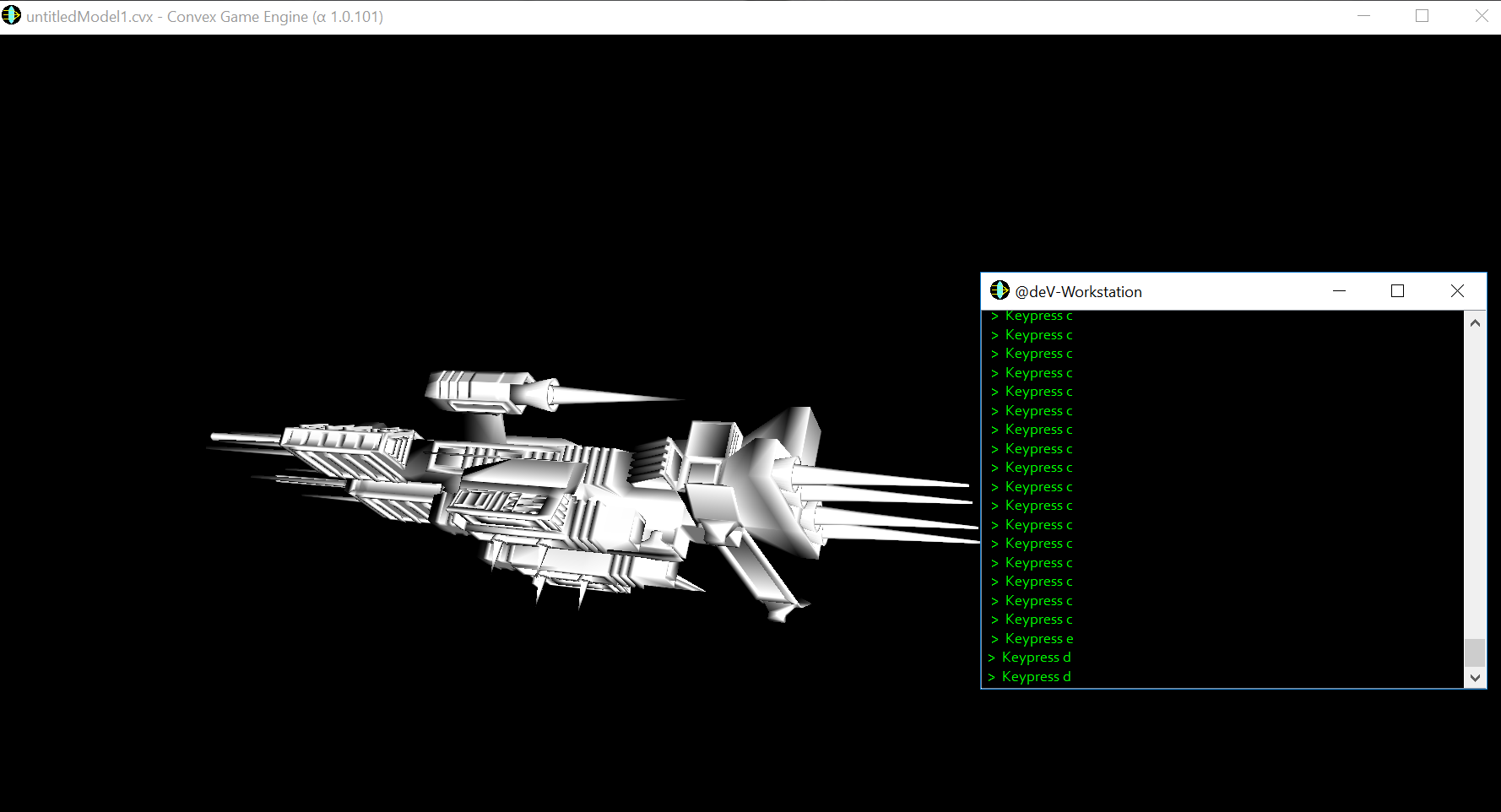Maximize the @deV-Workstation console window
Image resolution: width=1501 pixels, height=812 pixels.
1397,291
